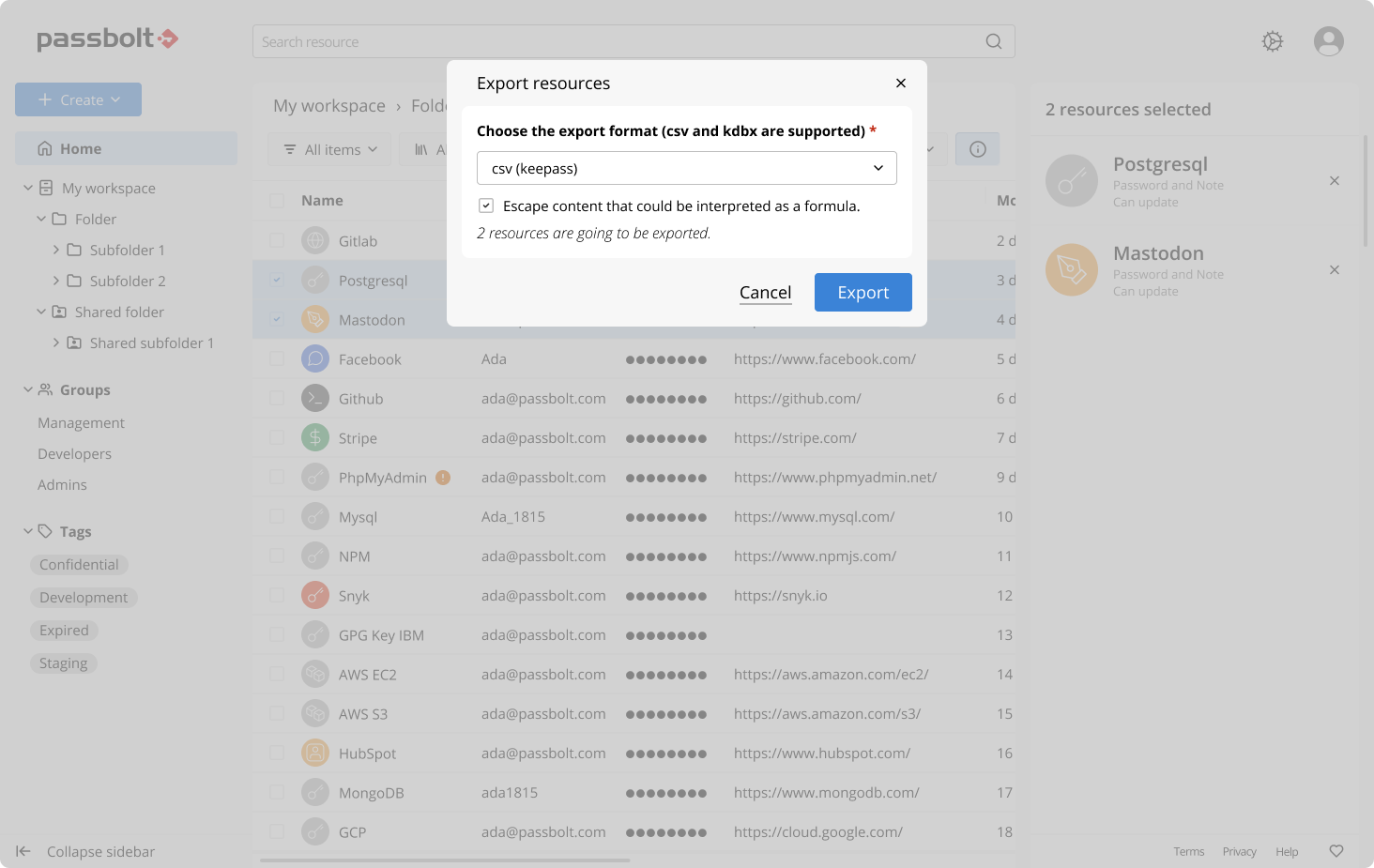Viewport: 1374px width, 868px height.
Task: Click the Facebook resource icon
Action: click(x=315, y=359)
